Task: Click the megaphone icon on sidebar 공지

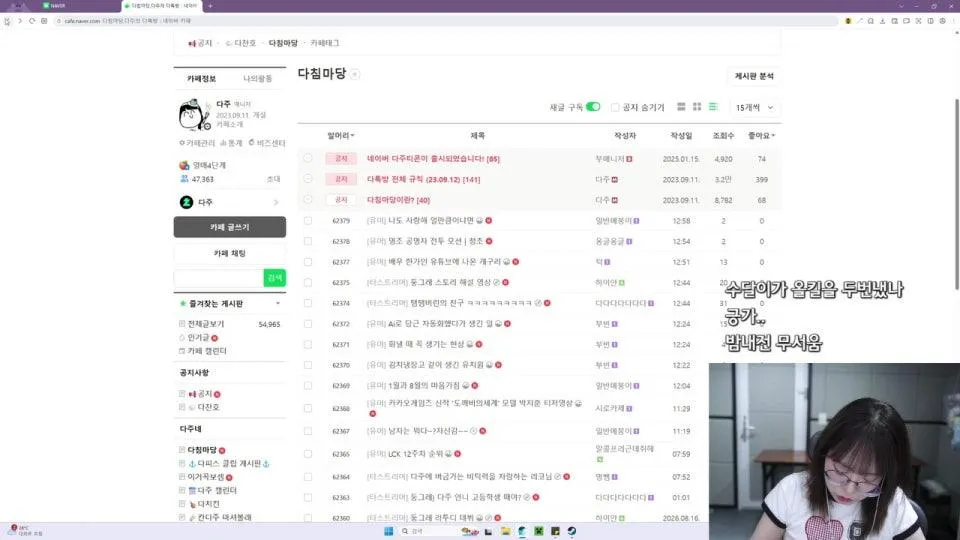Action: [x=192, y=394]
